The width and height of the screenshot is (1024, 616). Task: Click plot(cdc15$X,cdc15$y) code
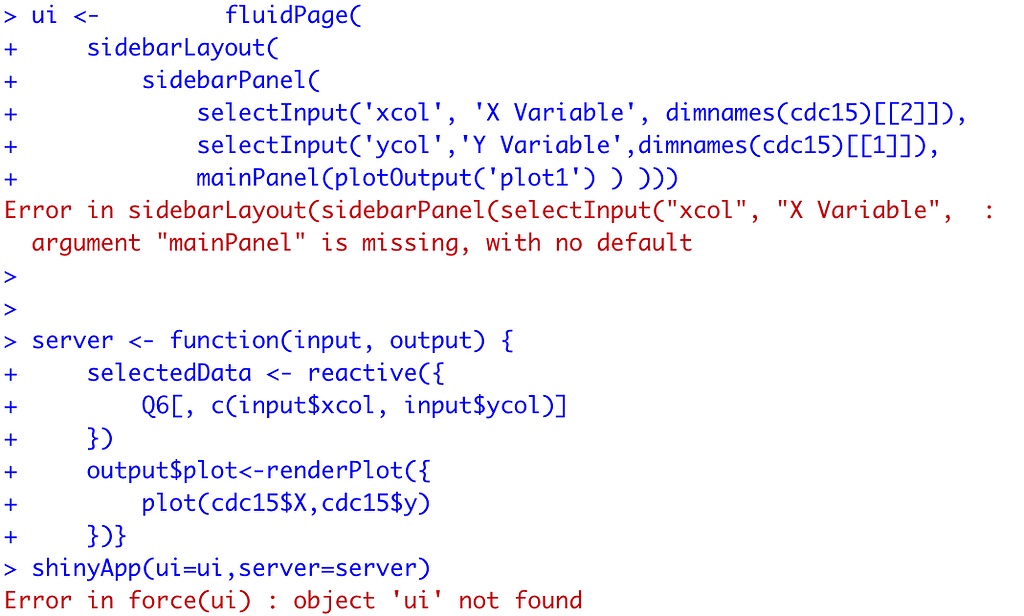[286, 504]
